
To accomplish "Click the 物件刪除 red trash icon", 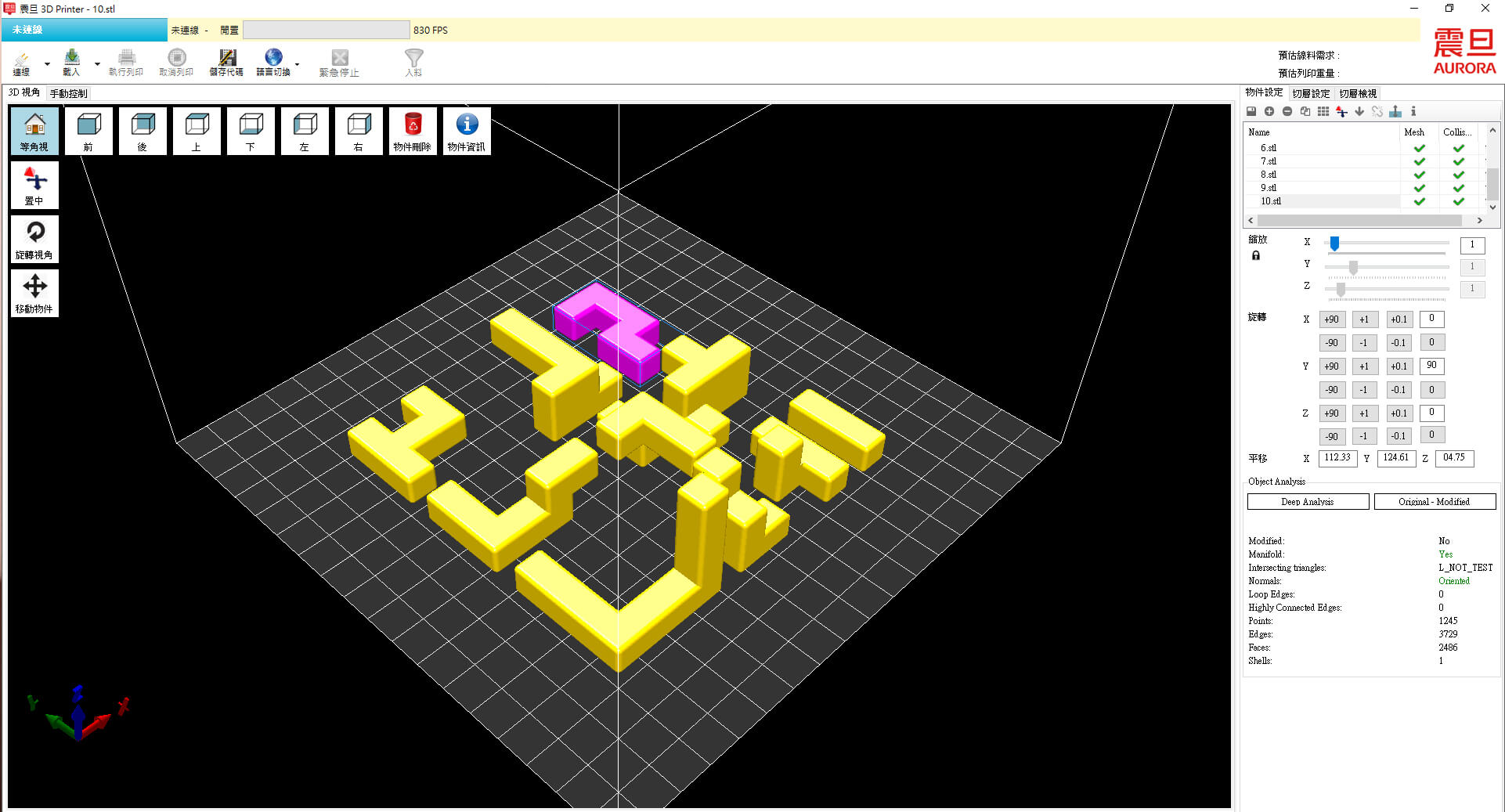I will (413, 131).
